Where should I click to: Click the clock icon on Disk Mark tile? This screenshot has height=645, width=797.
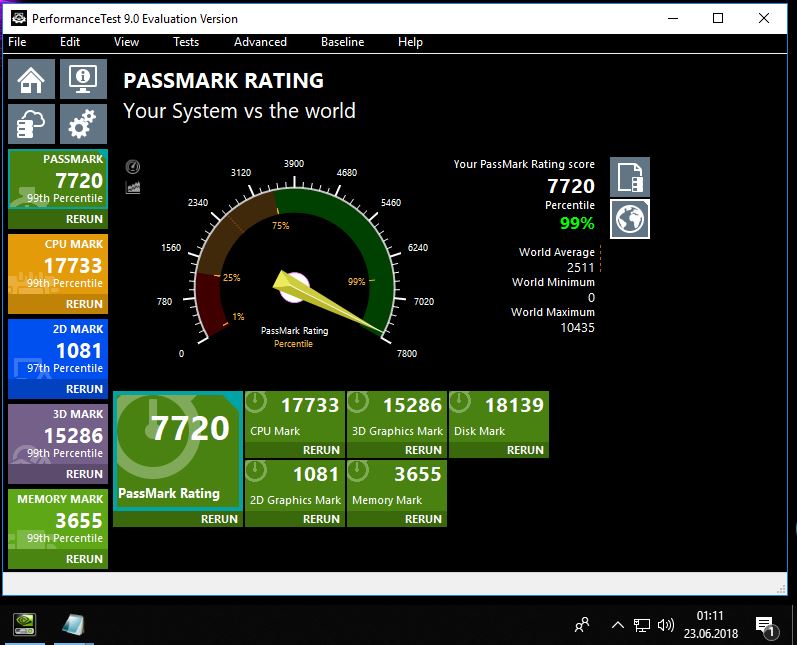point(460,402)
